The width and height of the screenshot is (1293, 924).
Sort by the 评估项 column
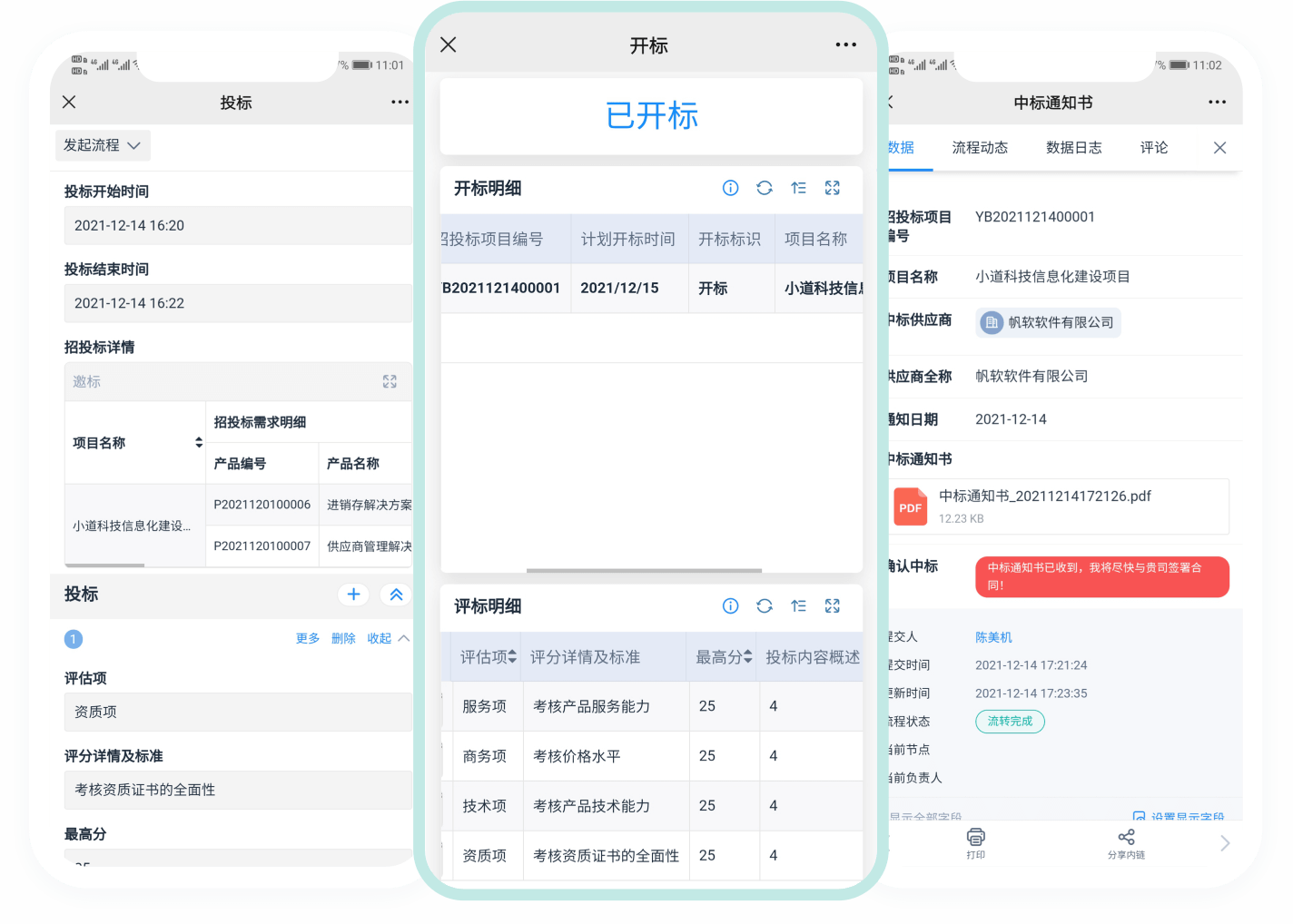tap(488, 657)
